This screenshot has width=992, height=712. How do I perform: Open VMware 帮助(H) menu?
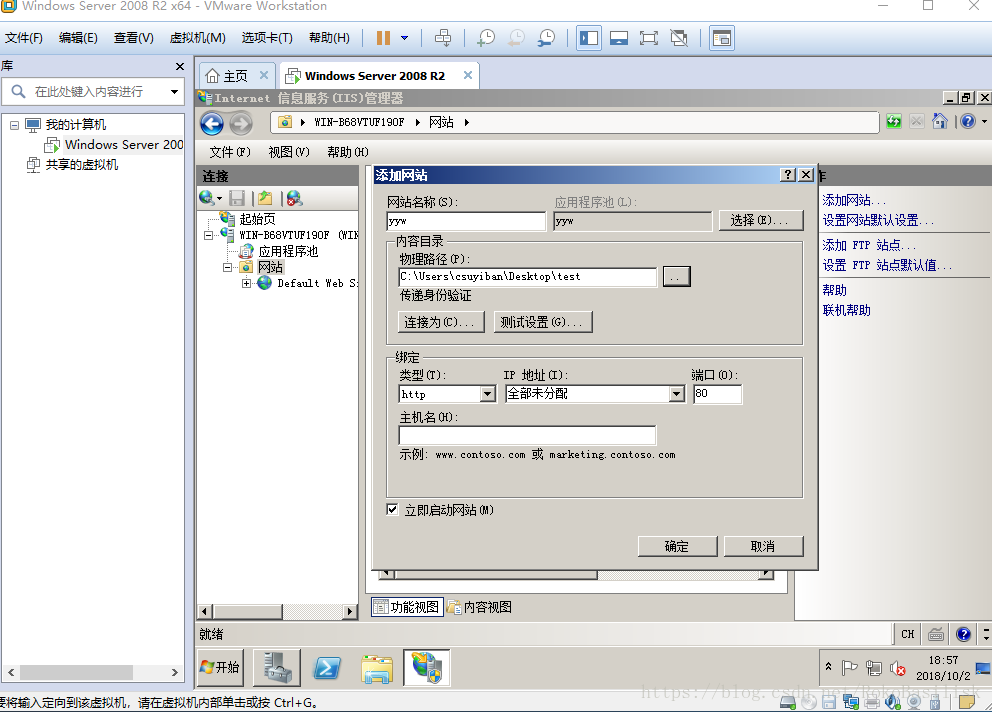point(329,38)
